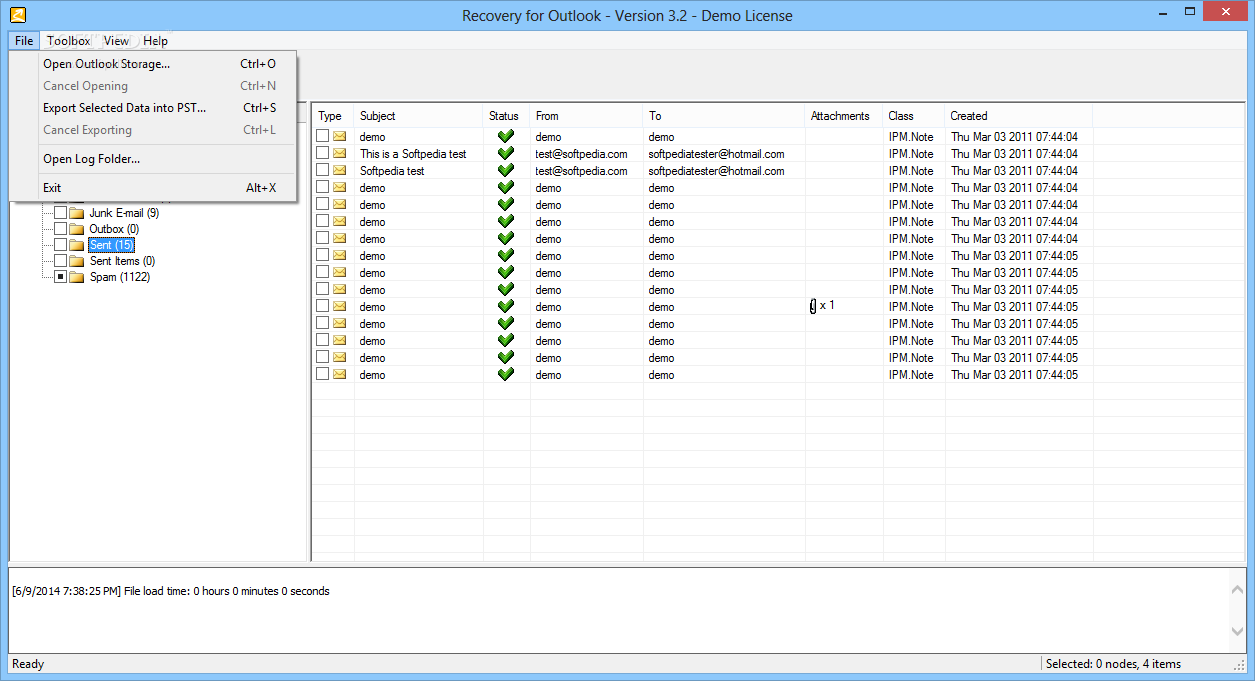The height and width of the screenshot is (681, 1255).
Task: Tick the Junk E-mail folder checkbox
Action: tap(60, 213)
